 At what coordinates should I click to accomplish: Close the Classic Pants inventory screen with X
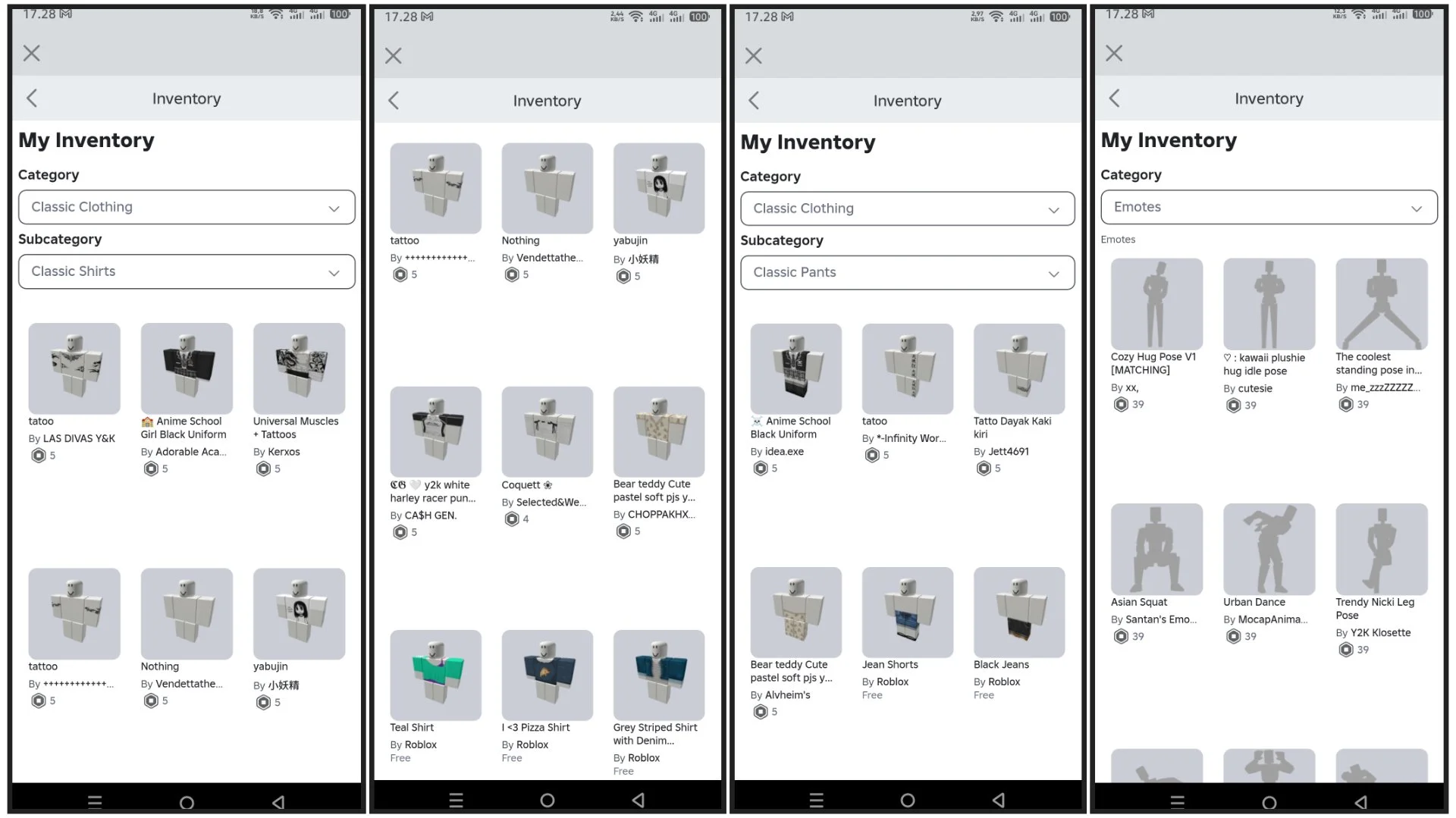tap(753, 55)
